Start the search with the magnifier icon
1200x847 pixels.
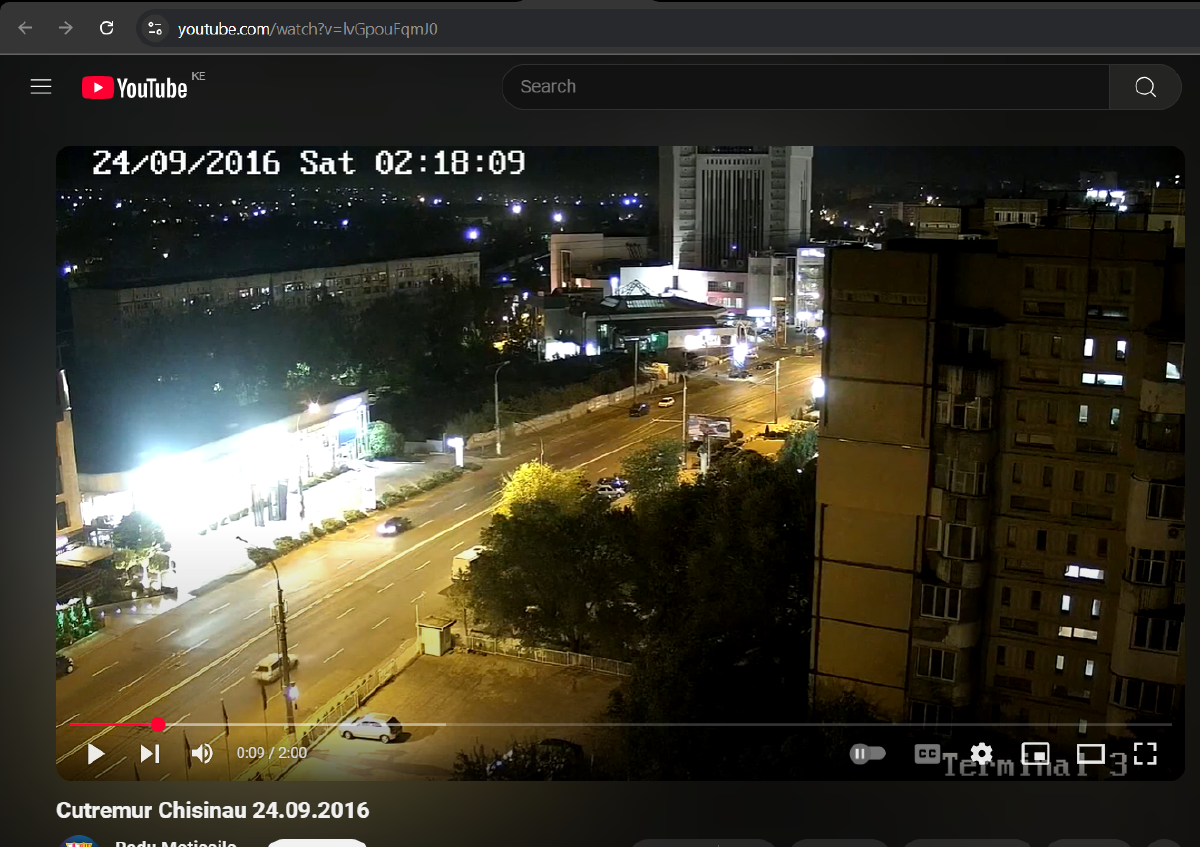pyautogui.click(x=1144, y=87)
